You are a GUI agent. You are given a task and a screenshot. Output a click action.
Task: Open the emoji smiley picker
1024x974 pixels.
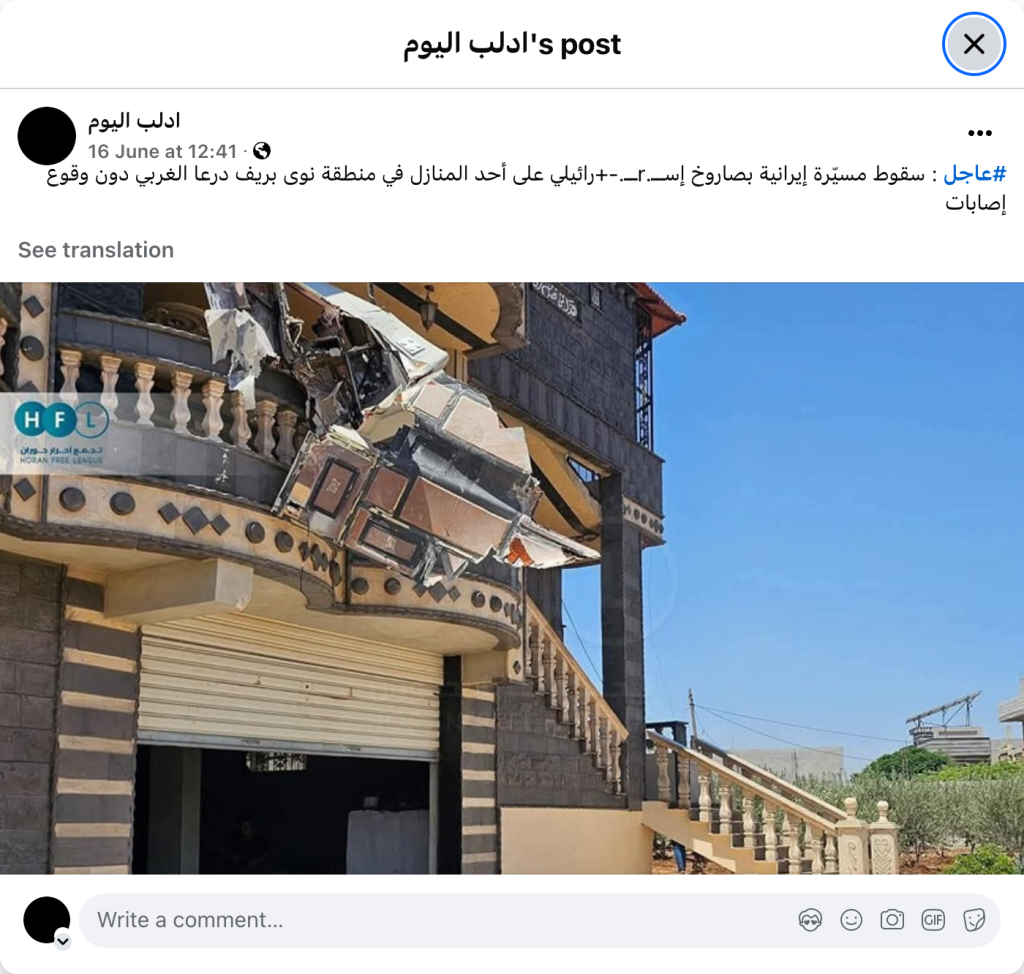(851, 920)
